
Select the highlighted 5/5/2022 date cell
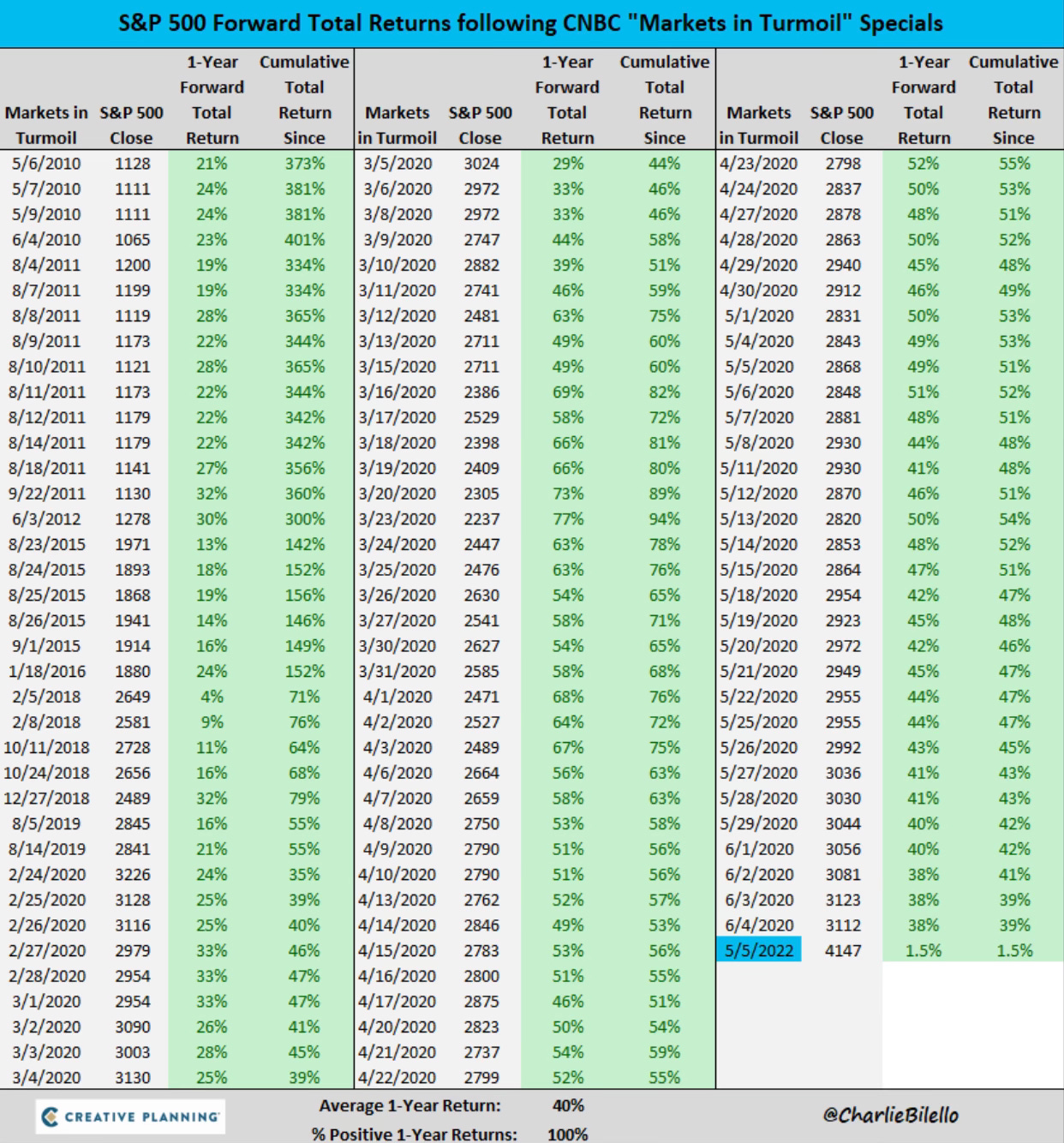[759, 950]
